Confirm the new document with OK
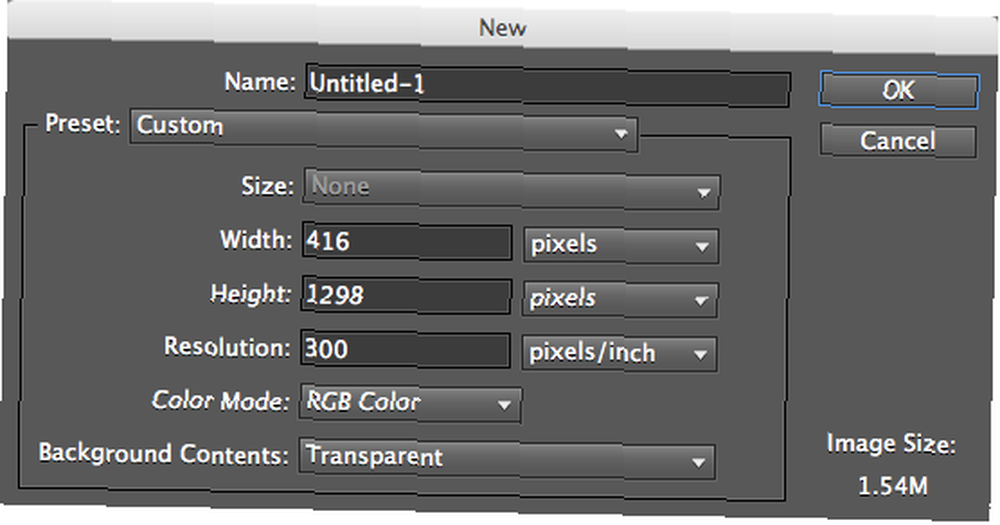This screenshot has height=525, width=1000. click(x=898, y=91)
